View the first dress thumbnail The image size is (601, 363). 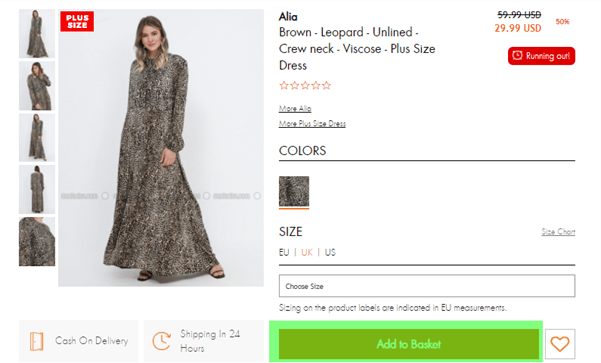37,34
